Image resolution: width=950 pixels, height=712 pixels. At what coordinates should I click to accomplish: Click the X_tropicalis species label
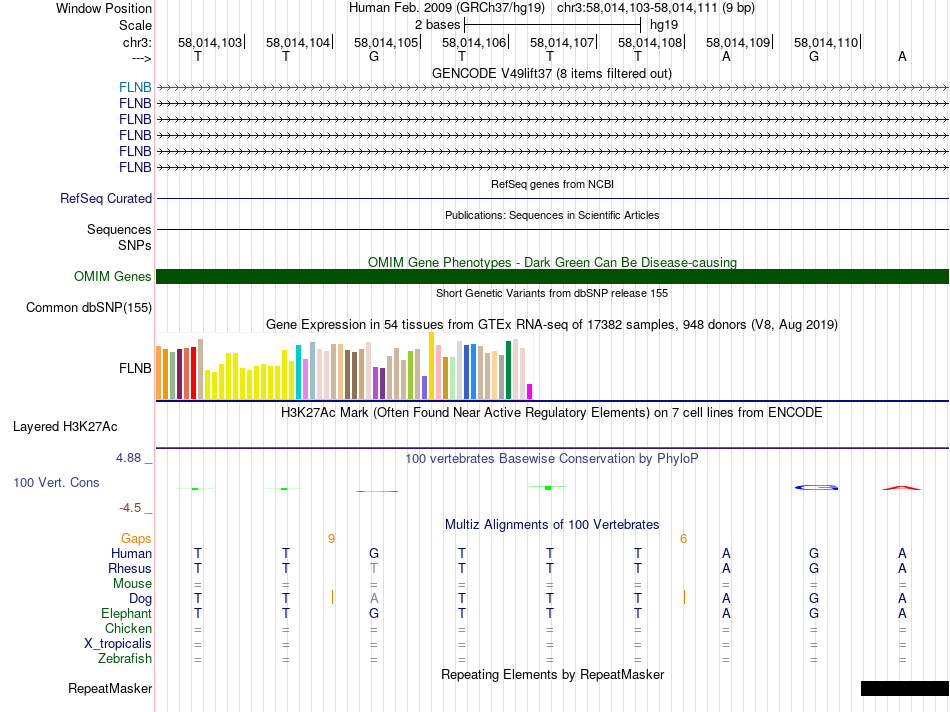(x=118, y=644)
